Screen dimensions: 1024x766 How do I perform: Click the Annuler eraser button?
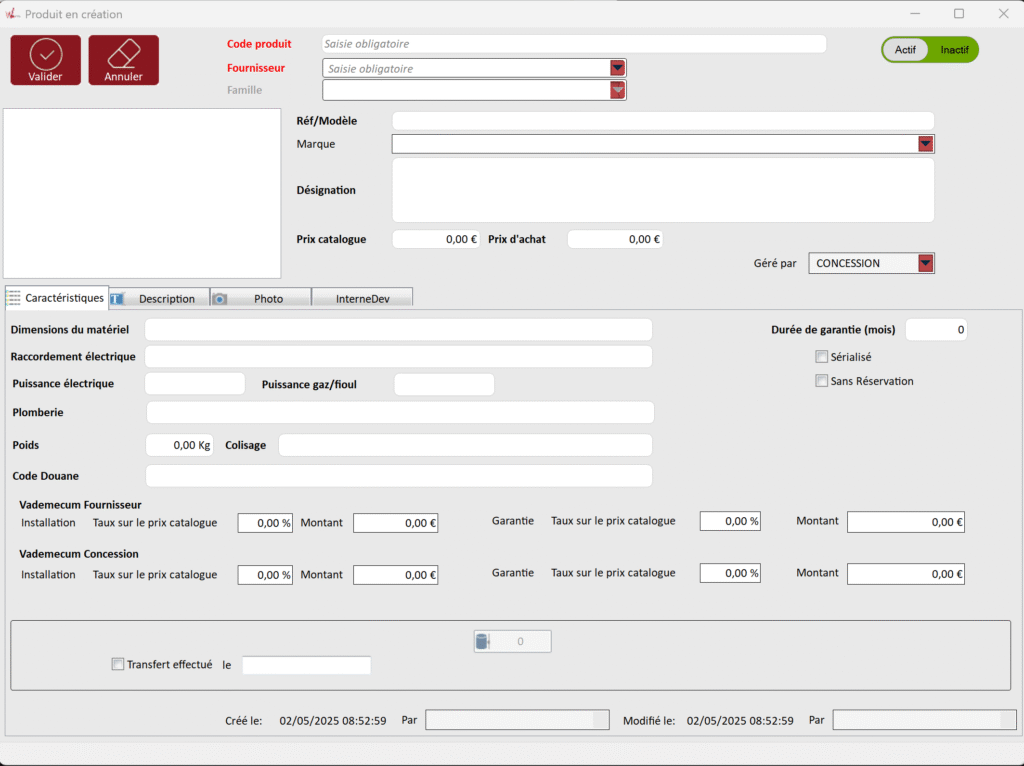[x=124, y=60]
